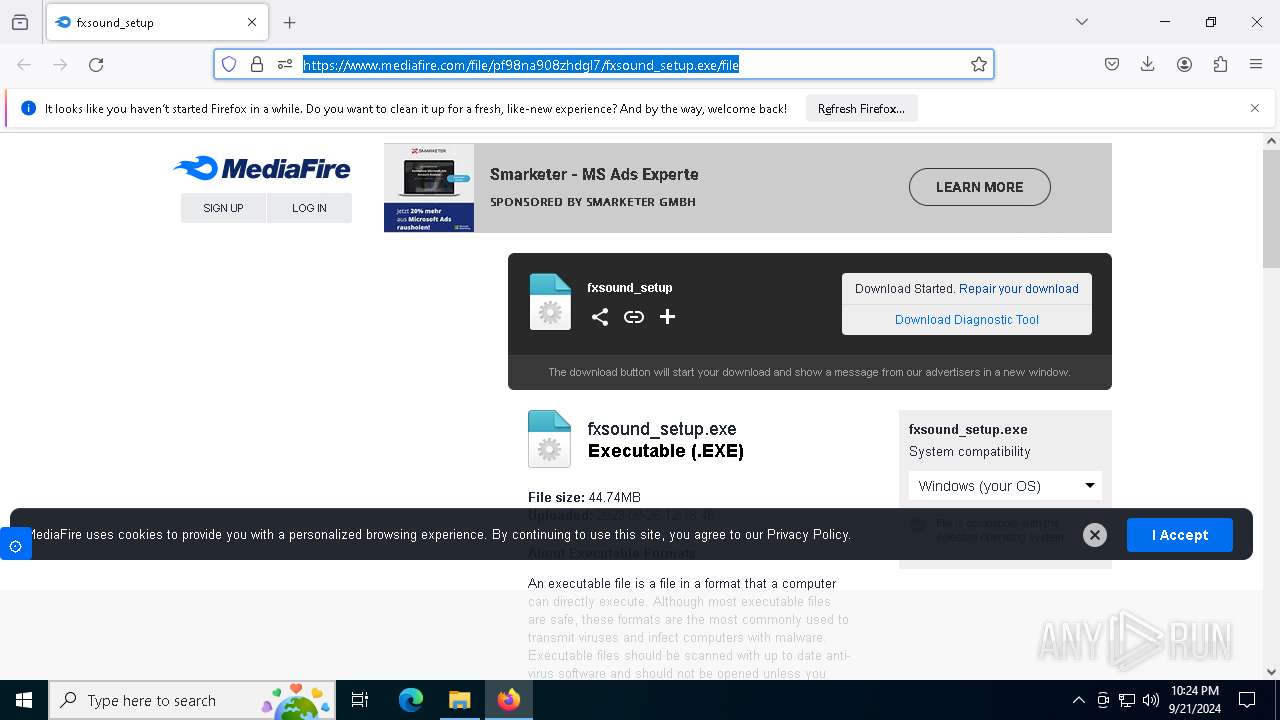1280x720 pixels.
Task: Open File Explorer from taskbar
Action: tap(459, 700)
